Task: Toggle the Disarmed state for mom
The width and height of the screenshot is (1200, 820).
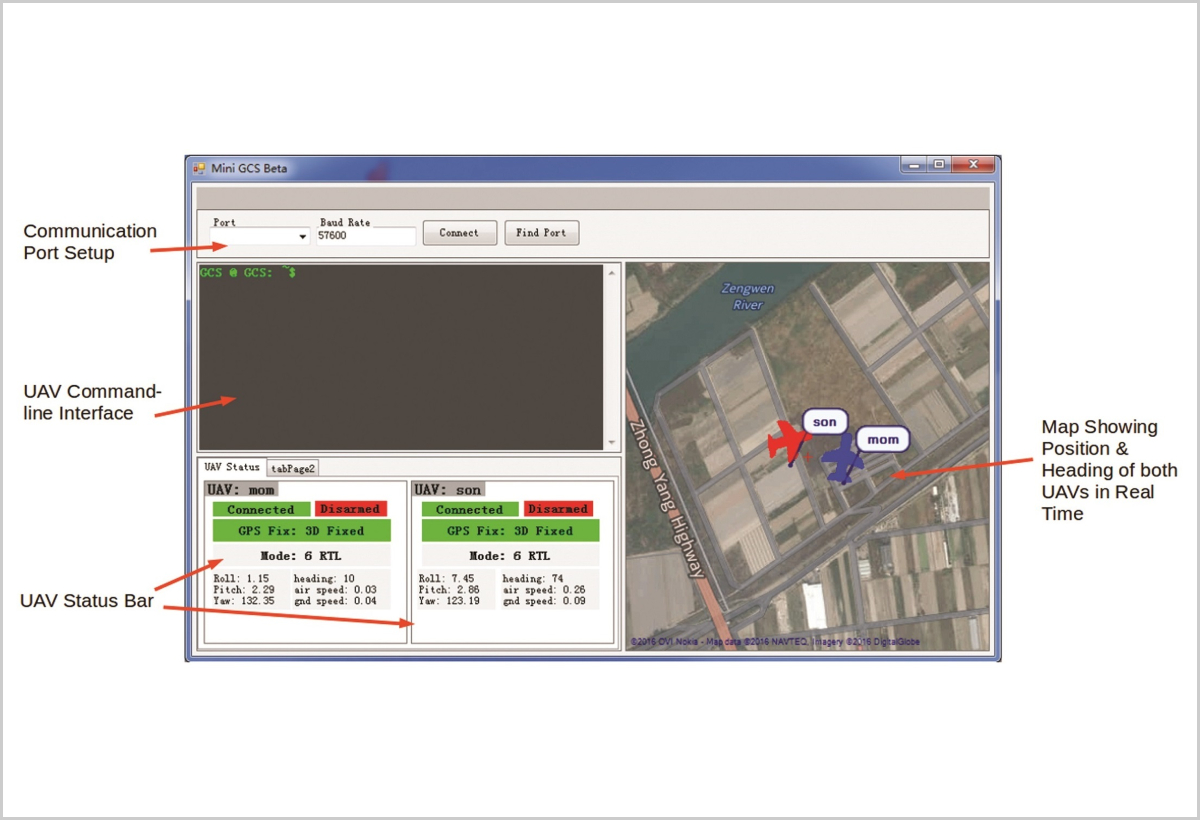Action: tap(350, 509)
